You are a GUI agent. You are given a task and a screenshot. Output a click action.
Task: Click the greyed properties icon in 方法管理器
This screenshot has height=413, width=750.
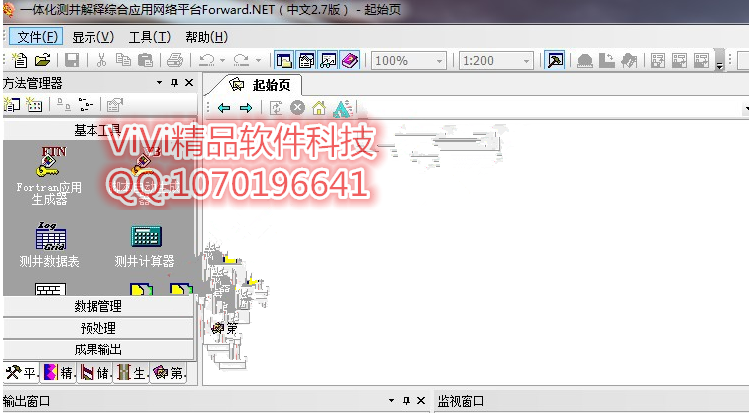[115, 104]
